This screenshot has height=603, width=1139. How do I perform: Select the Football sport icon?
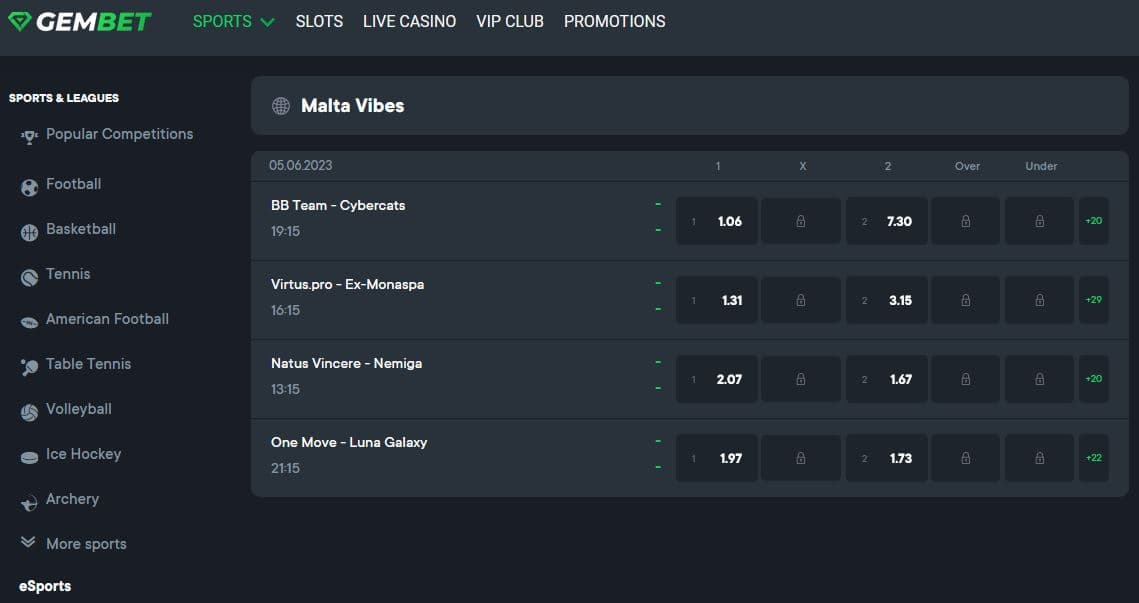pyautogui.click(x=29, y=184)
